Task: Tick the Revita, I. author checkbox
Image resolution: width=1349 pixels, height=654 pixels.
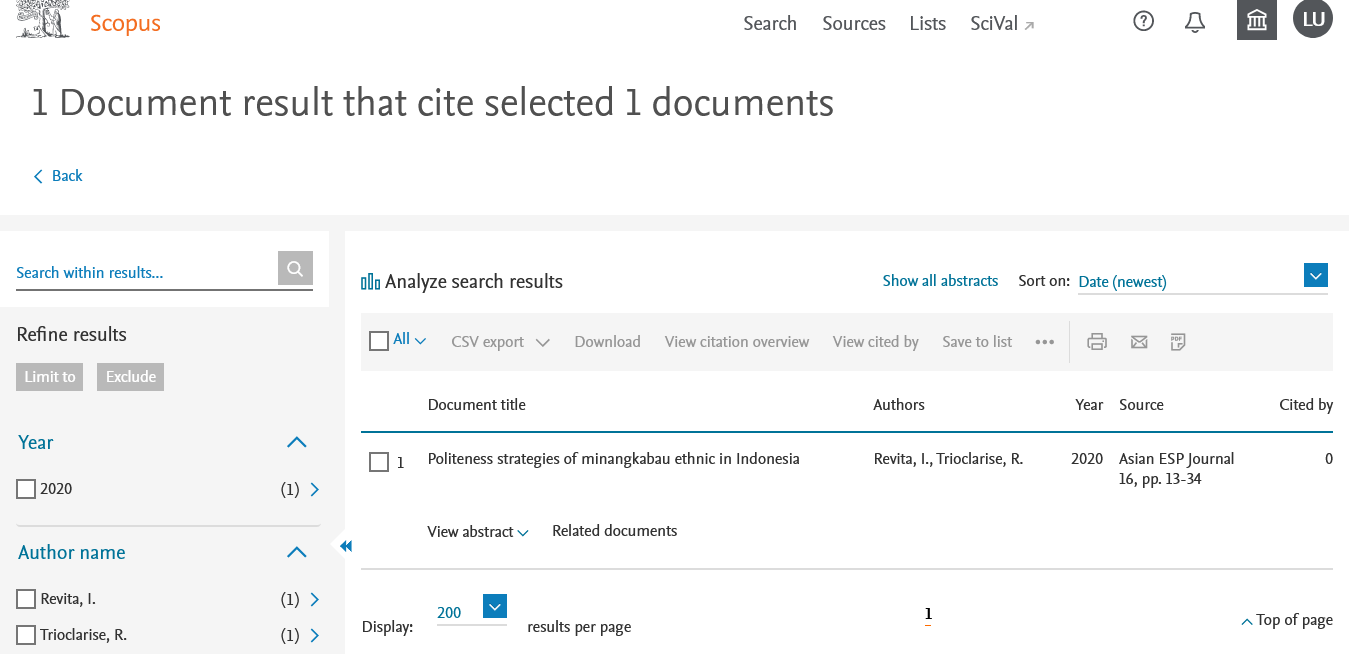Action: pos(26,599)
